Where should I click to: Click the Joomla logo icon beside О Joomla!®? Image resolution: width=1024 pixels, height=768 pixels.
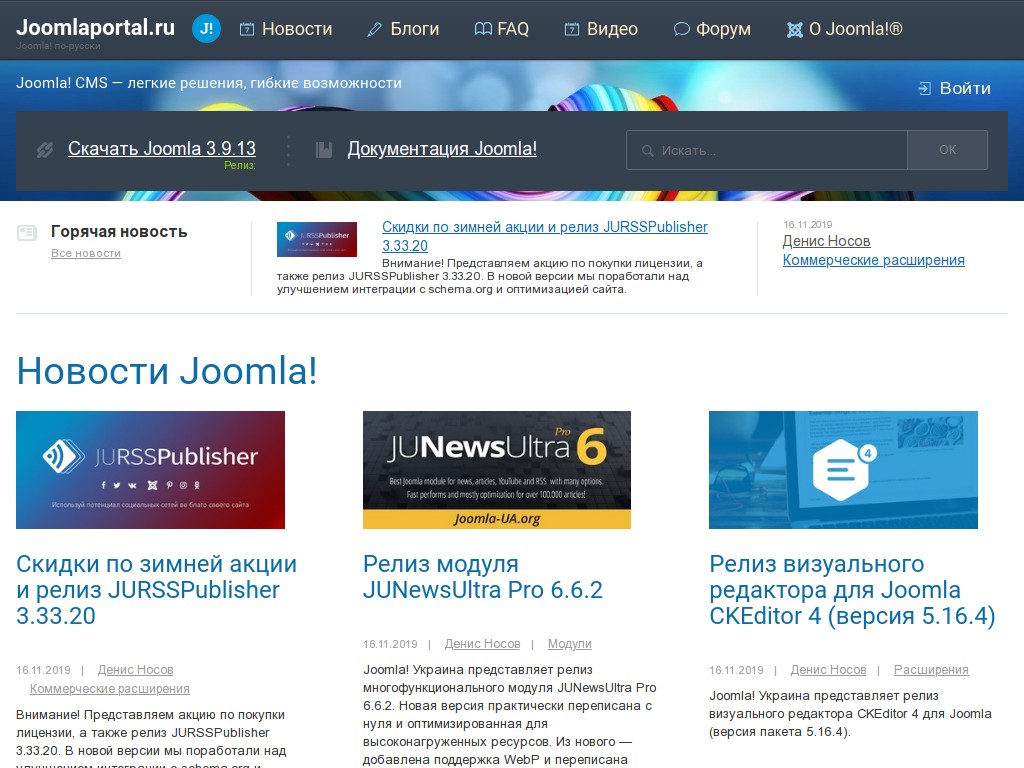click(794, 29)
